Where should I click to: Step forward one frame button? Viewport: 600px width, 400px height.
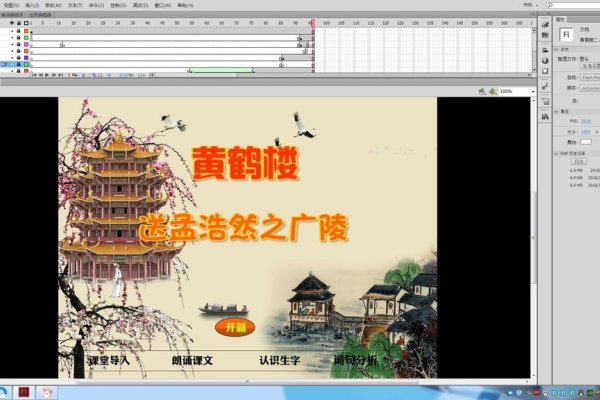(x=54, y=75)
